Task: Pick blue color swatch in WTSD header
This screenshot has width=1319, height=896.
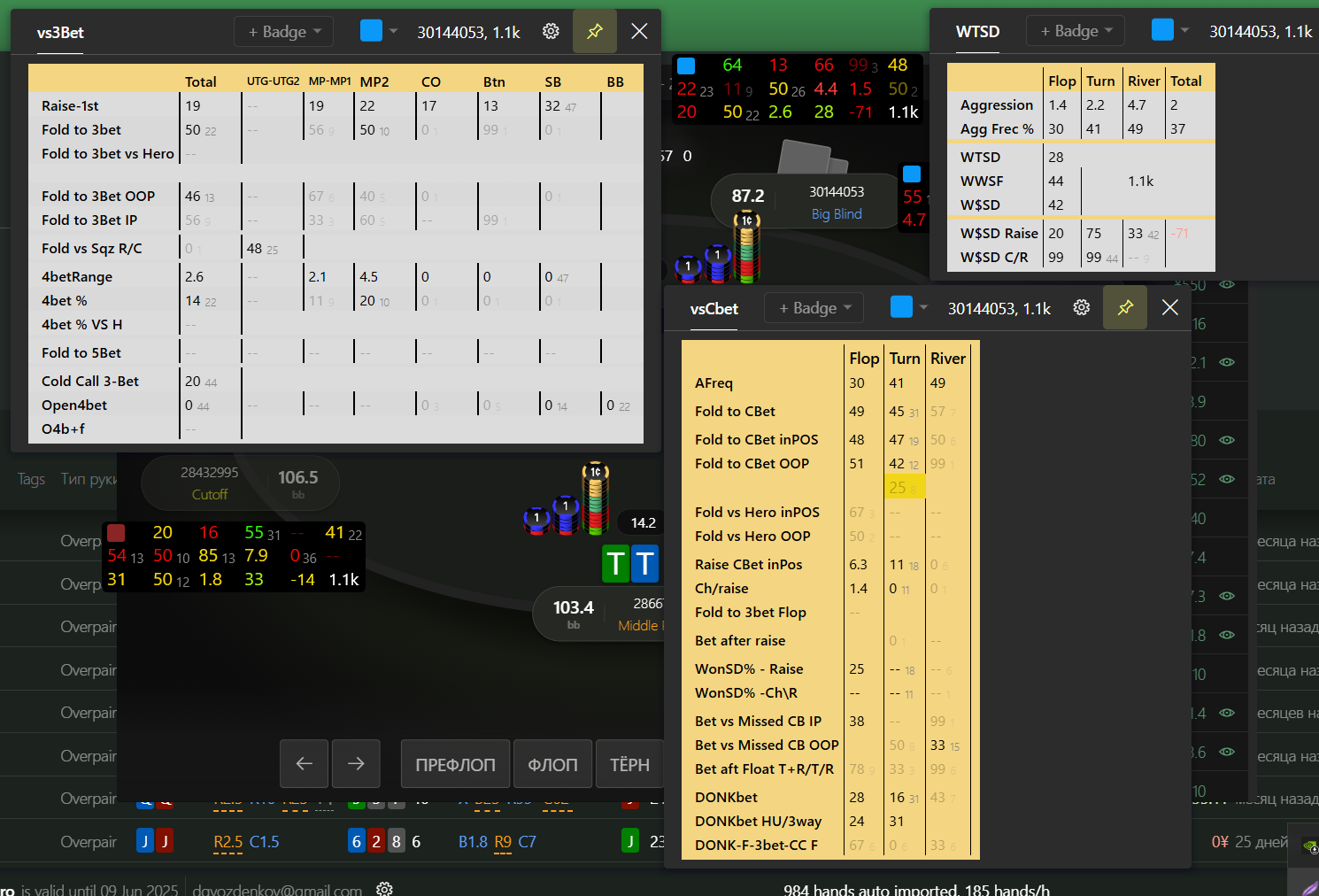Action: (1162, 30)
